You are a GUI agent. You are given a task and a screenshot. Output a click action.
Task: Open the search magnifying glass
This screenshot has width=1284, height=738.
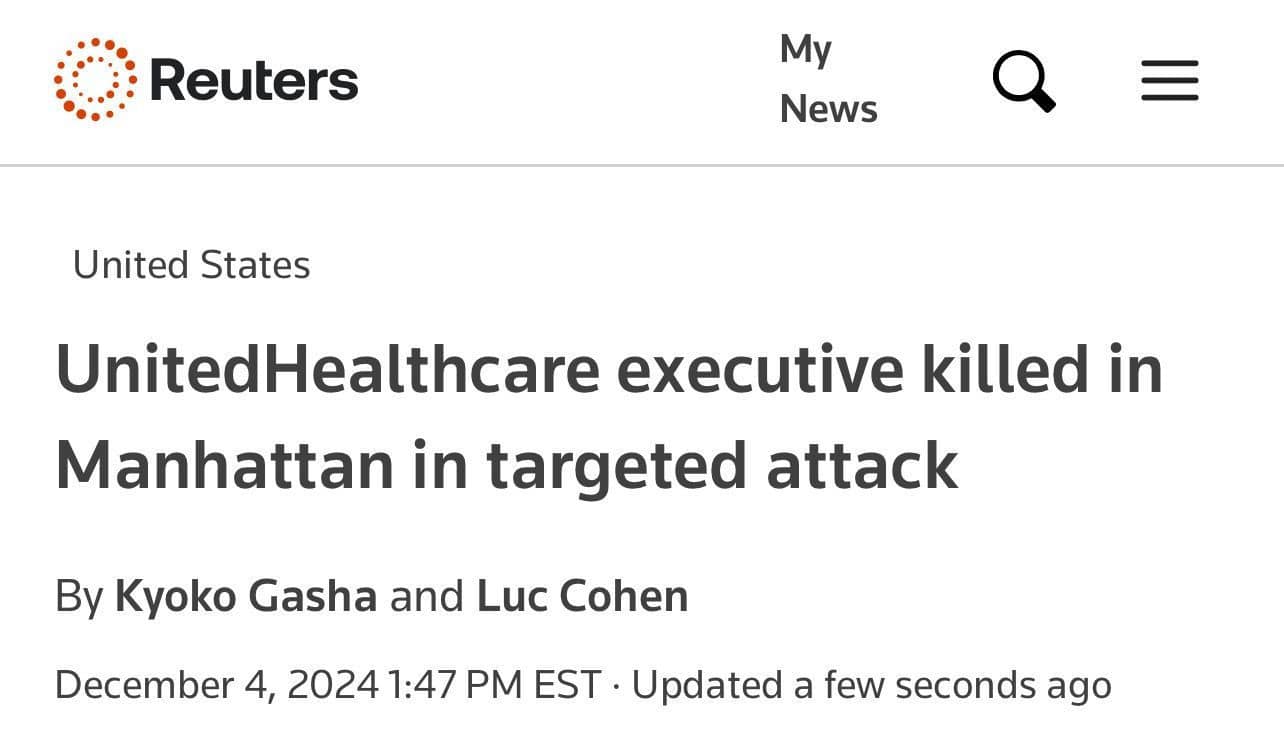[x=1024, y=81]
